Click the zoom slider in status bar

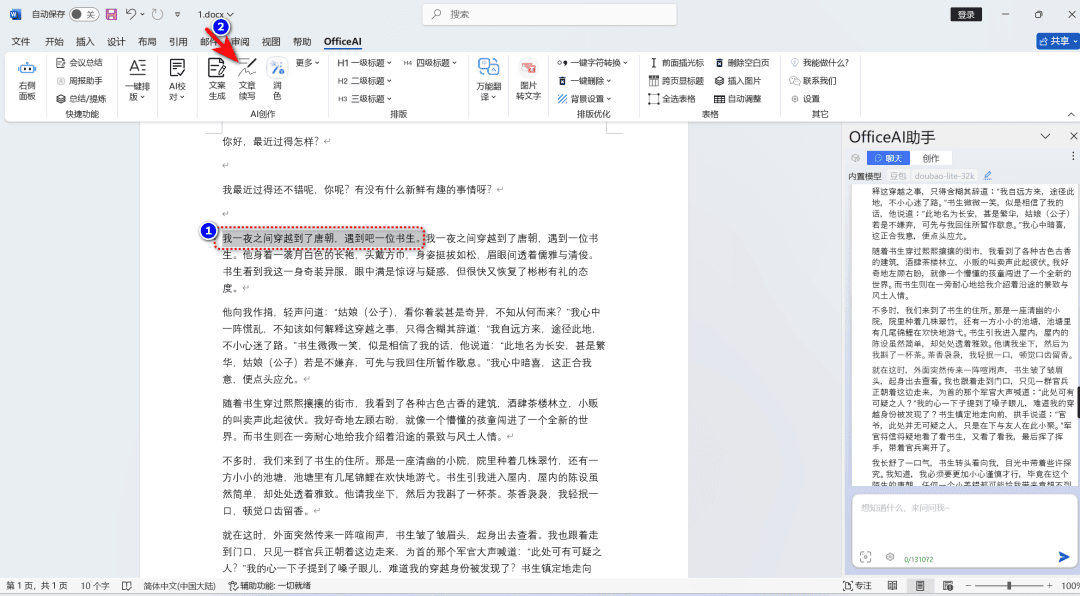[1010, 586]
